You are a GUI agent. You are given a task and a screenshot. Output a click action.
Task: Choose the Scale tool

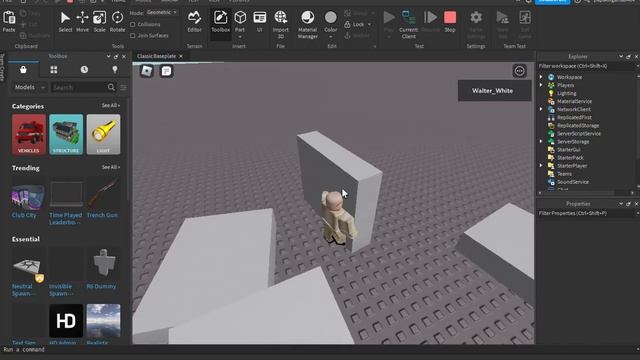point(99,21)
